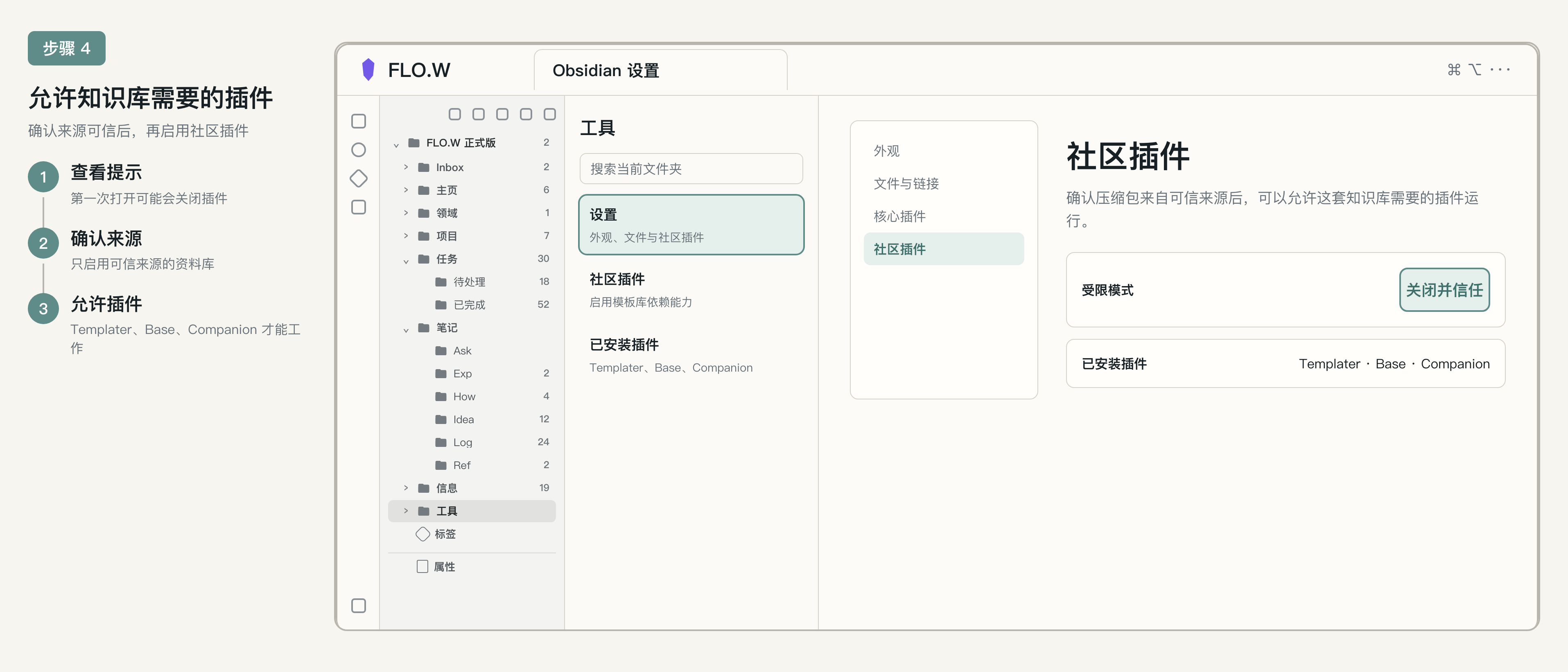Click the folder icon beside Exp

(x=441, y=373)
